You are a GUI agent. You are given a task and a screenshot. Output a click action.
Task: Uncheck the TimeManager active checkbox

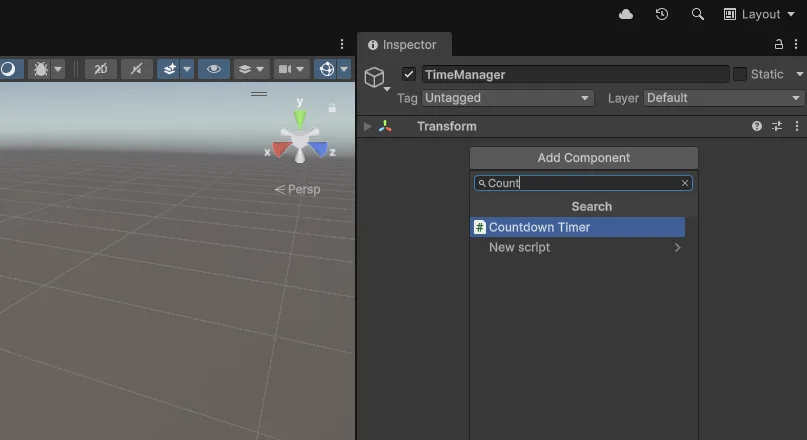(x=409, y=74)
